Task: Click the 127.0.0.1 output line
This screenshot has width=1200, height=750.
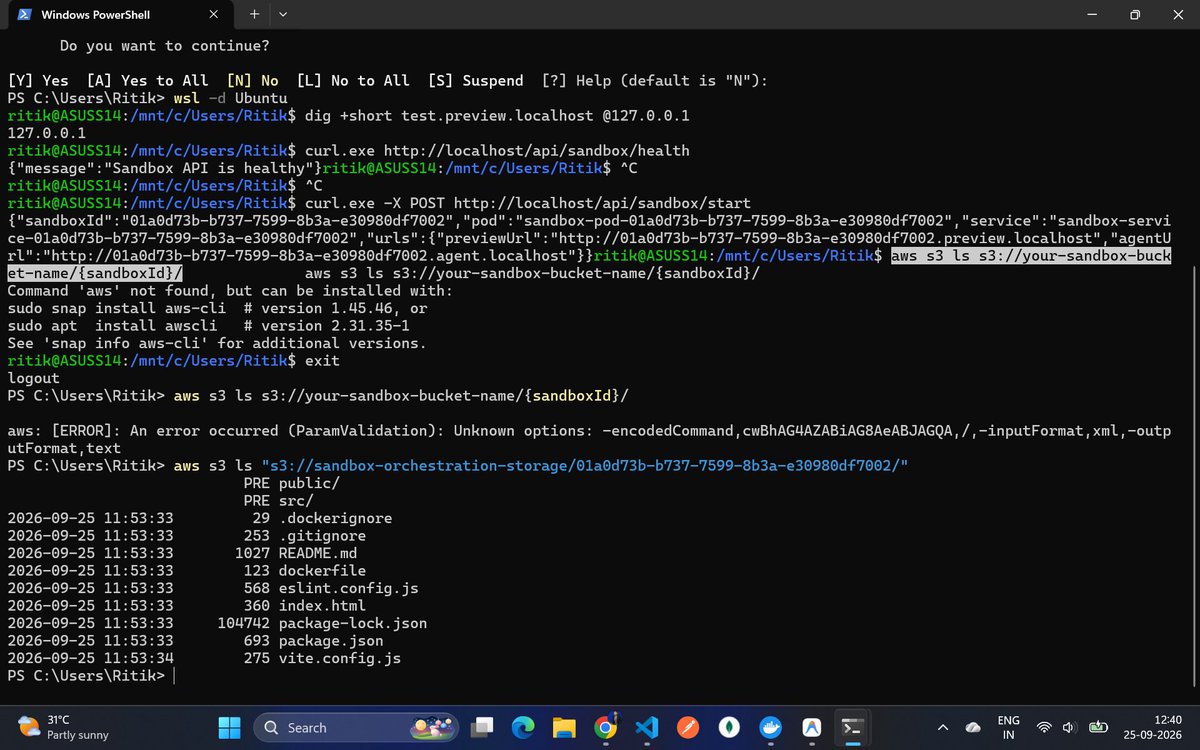Action: [x=46, y=133]
